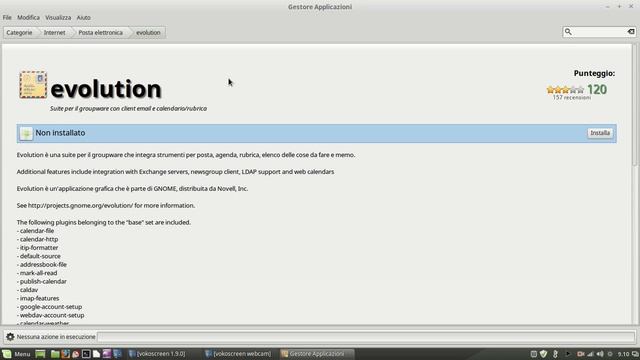Click the purple application icon in taskbar

[107, 354]
